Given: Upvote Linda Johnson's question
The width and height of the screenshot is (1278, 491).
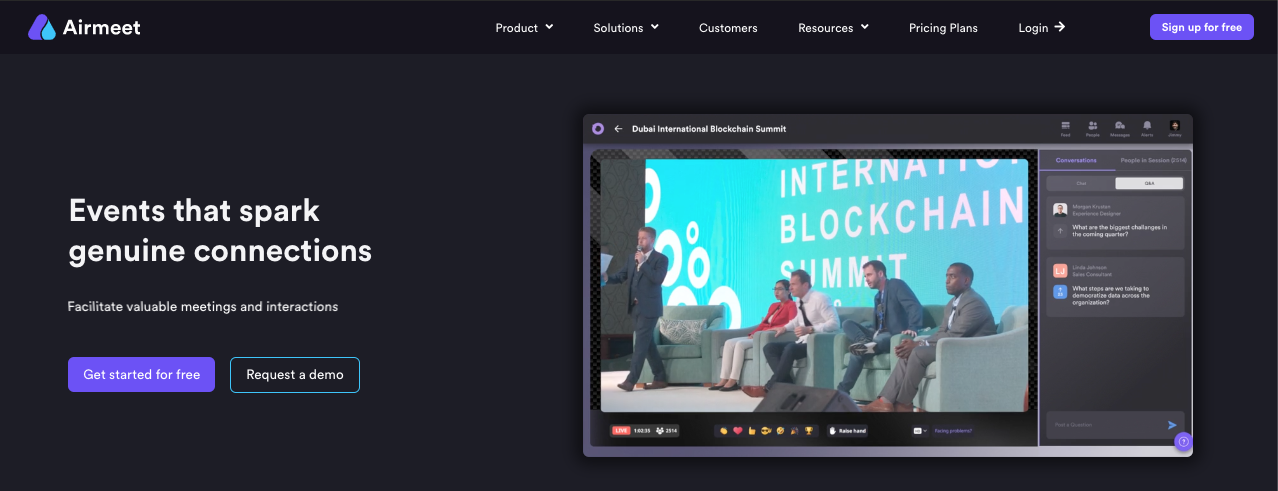Looking at the screenshot, I should [1060, 292].
